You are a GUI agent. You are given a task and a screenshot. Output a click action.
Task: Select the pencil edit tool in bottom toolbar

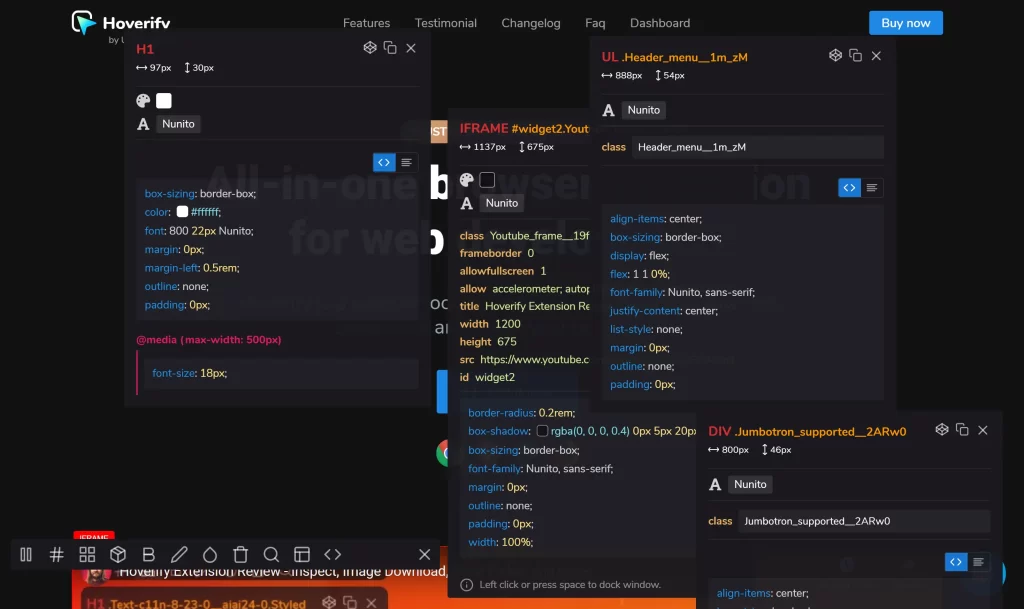[179, 554]
